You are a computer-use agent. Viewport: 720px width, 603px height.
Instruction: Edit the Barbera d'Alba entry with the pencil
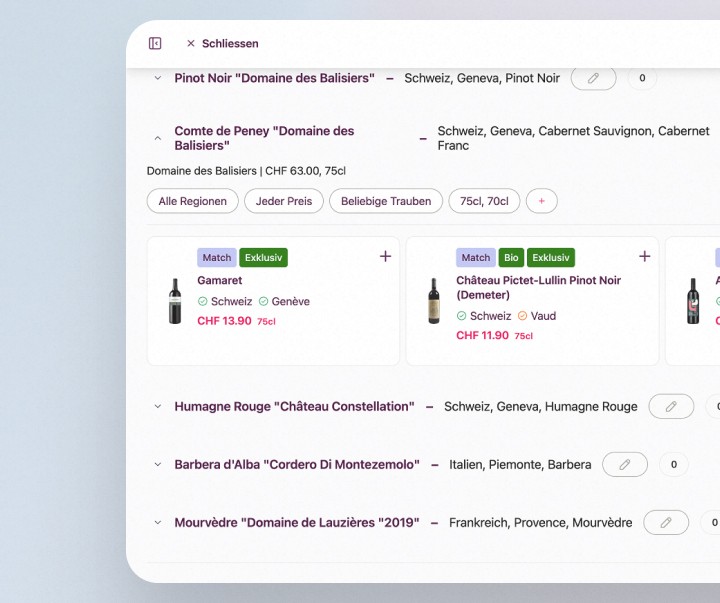[624, 464]
